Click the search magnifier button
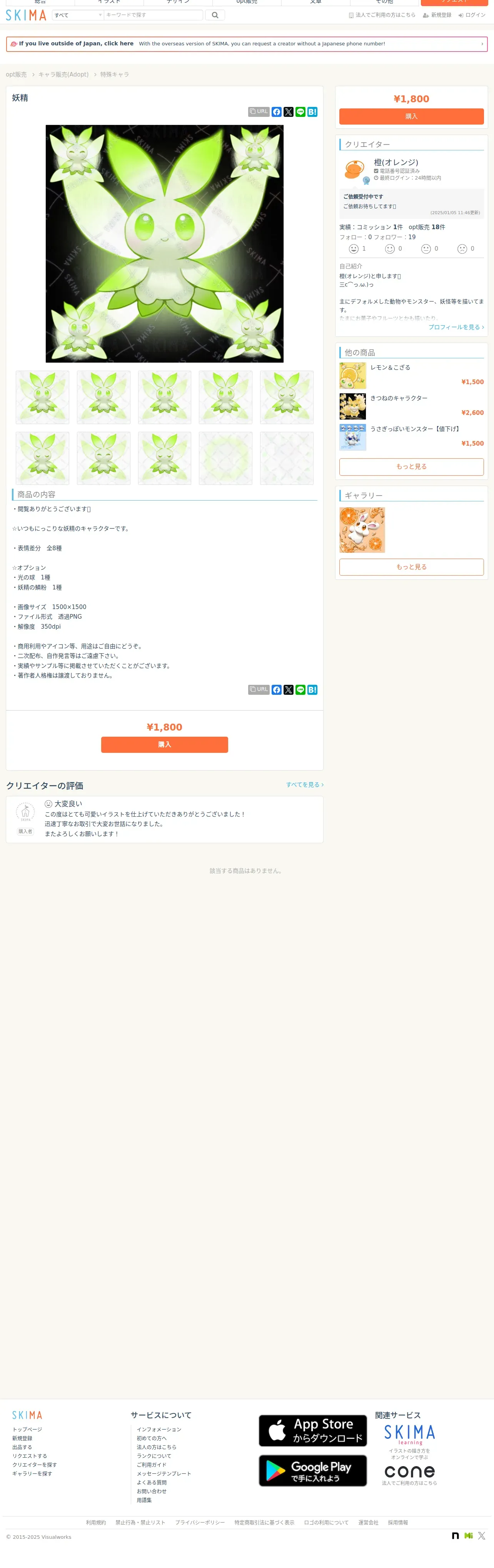Image resolution: width=494 pixels, height=1568 pixels. [215, 15]
